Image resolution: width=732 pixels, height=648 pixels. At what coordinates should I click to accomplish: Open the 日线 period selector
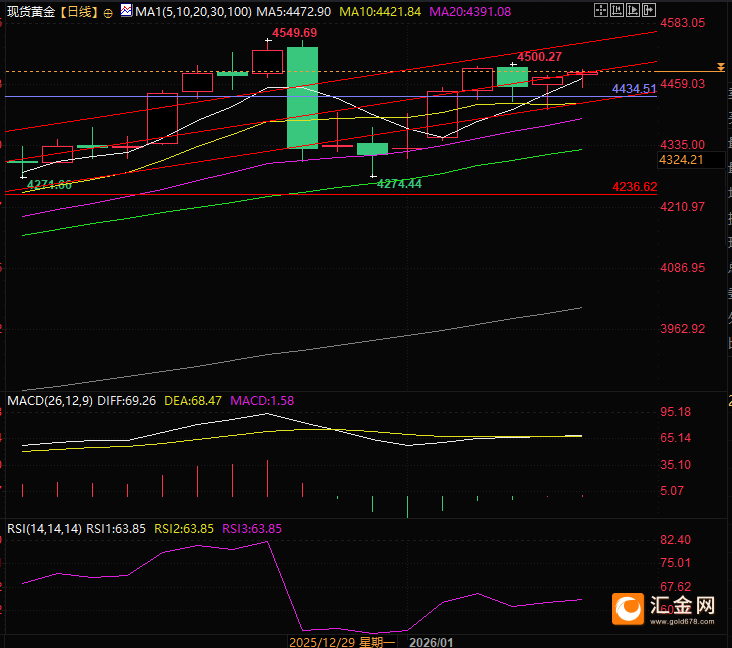point(79,12)
